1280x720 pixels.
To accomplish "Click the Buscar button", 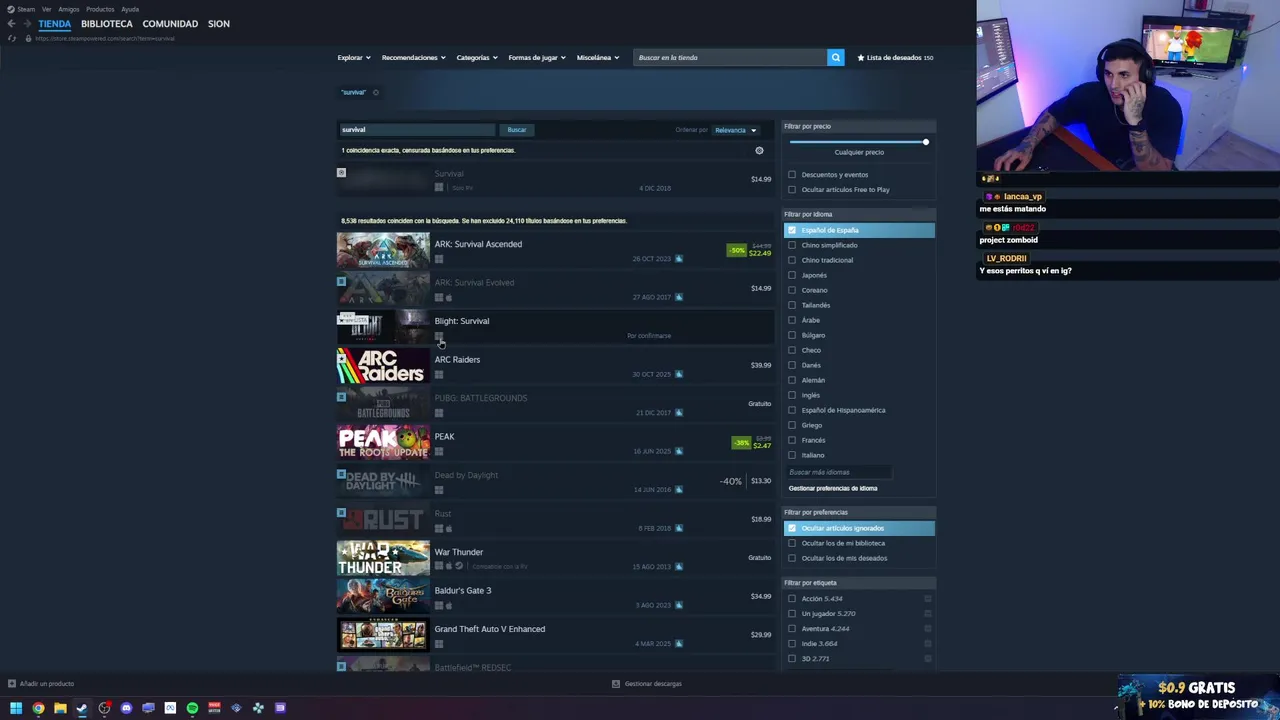I will [516, 130].
